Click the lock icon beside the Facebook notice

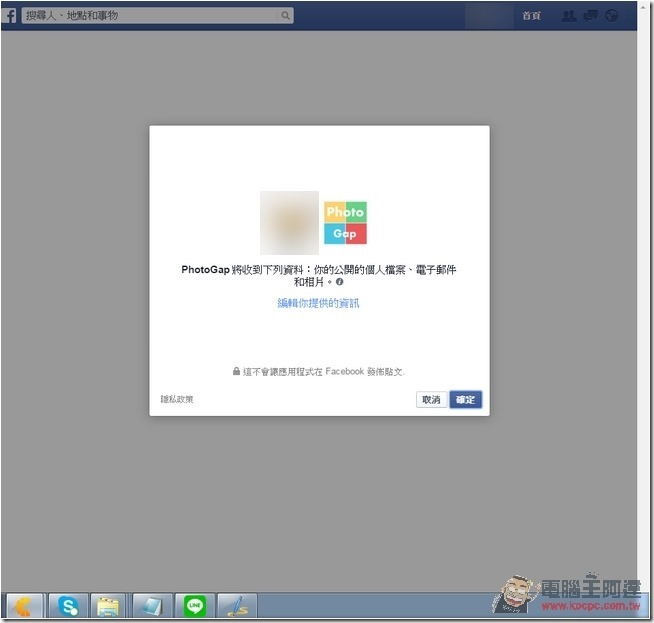click(236, 371)
